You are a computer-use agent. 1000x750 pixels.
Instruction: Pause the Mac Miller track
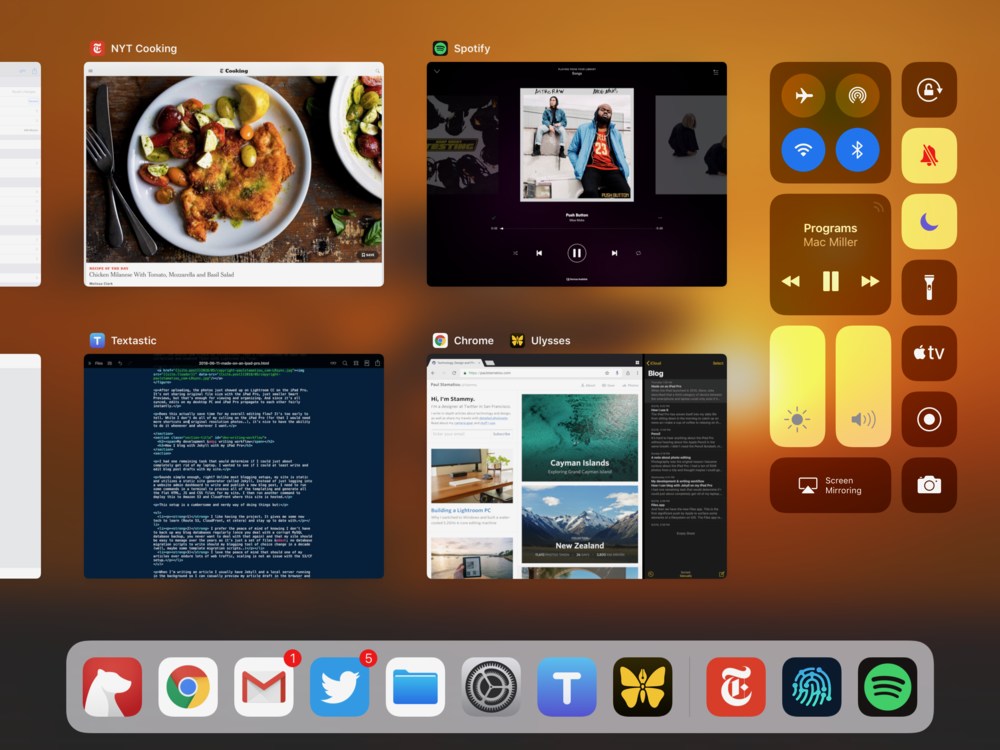[830, 282]
